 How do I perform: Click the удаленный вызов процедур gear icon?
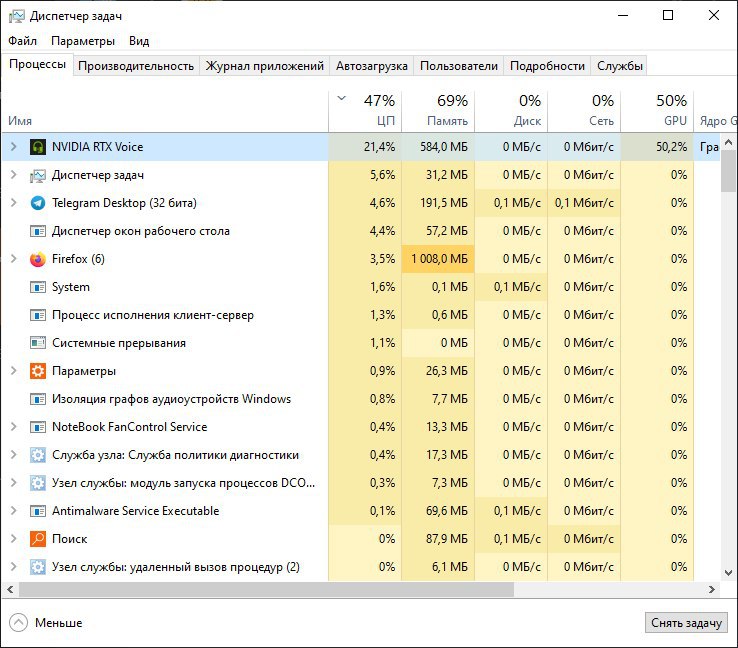(38, 567)
